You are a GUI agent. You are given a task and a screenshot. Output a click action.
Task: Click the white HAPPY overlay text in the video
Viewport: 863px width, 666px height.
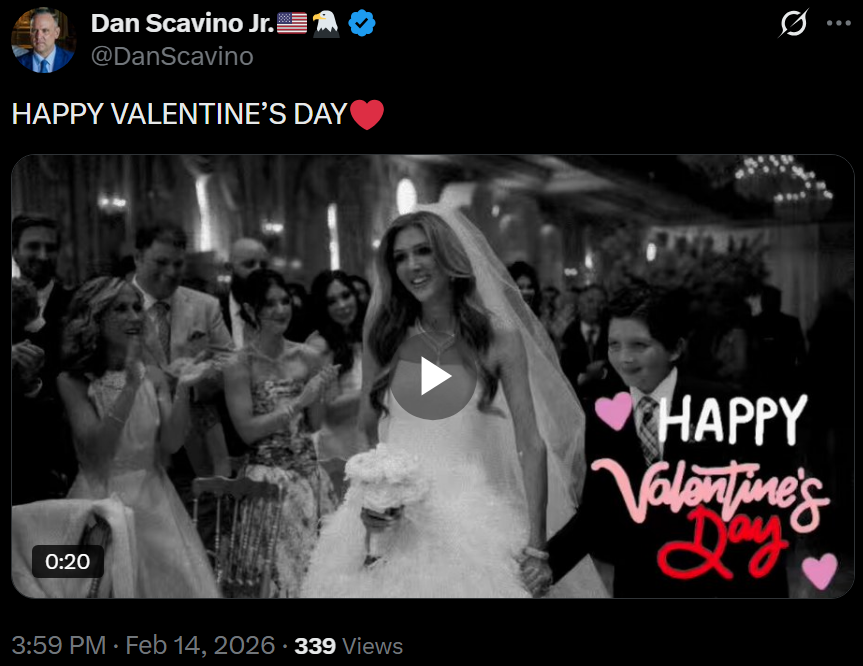[x=733, y=419]
